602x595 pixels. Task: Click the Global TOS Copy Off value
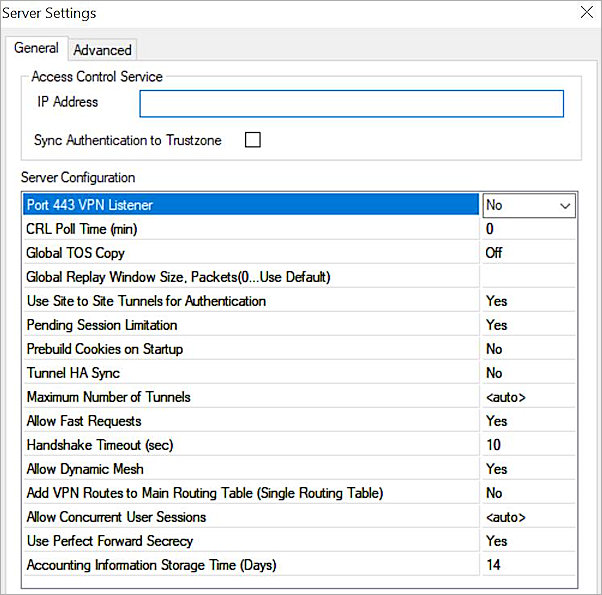coord(528,253)
